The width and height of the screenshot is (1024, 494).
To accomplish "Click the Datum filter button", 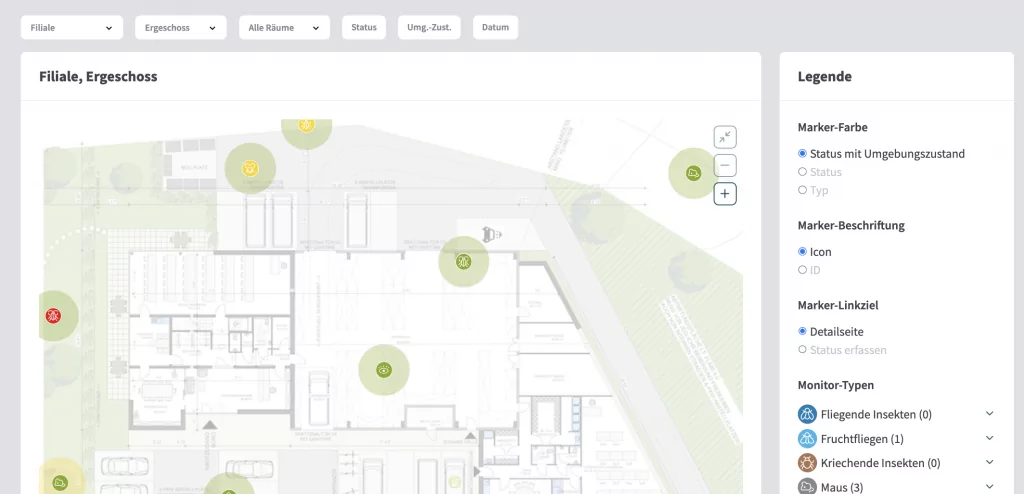I will [x=495, y=28].
